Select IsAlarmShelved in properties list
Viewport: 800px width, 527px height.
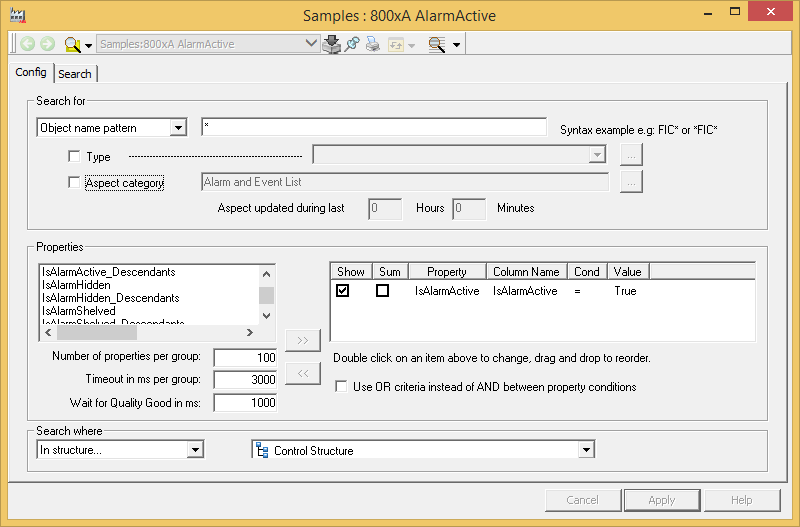(79, 311)
